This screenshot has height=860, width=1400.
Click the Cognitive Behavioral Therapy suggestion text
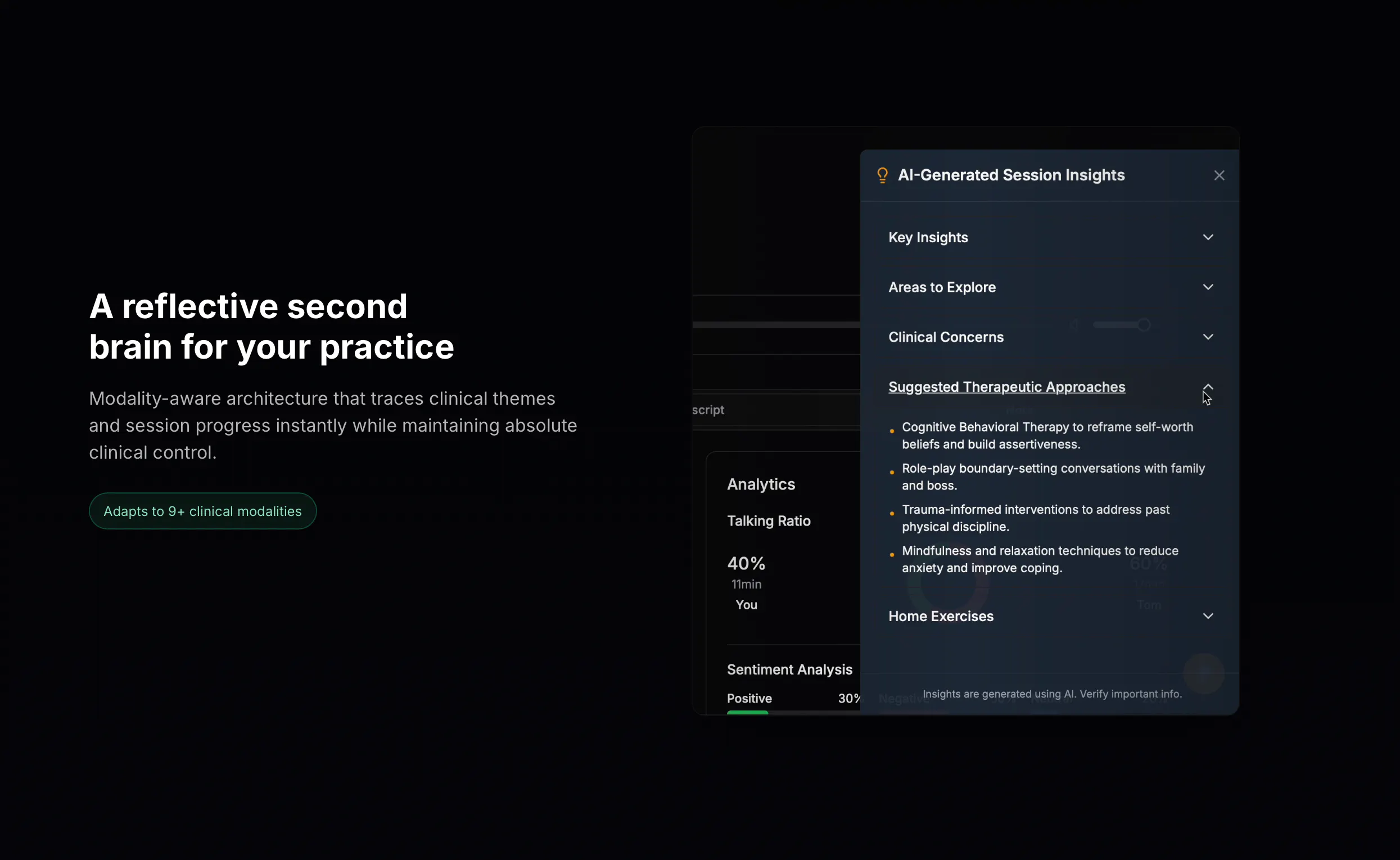(1047, 436)
